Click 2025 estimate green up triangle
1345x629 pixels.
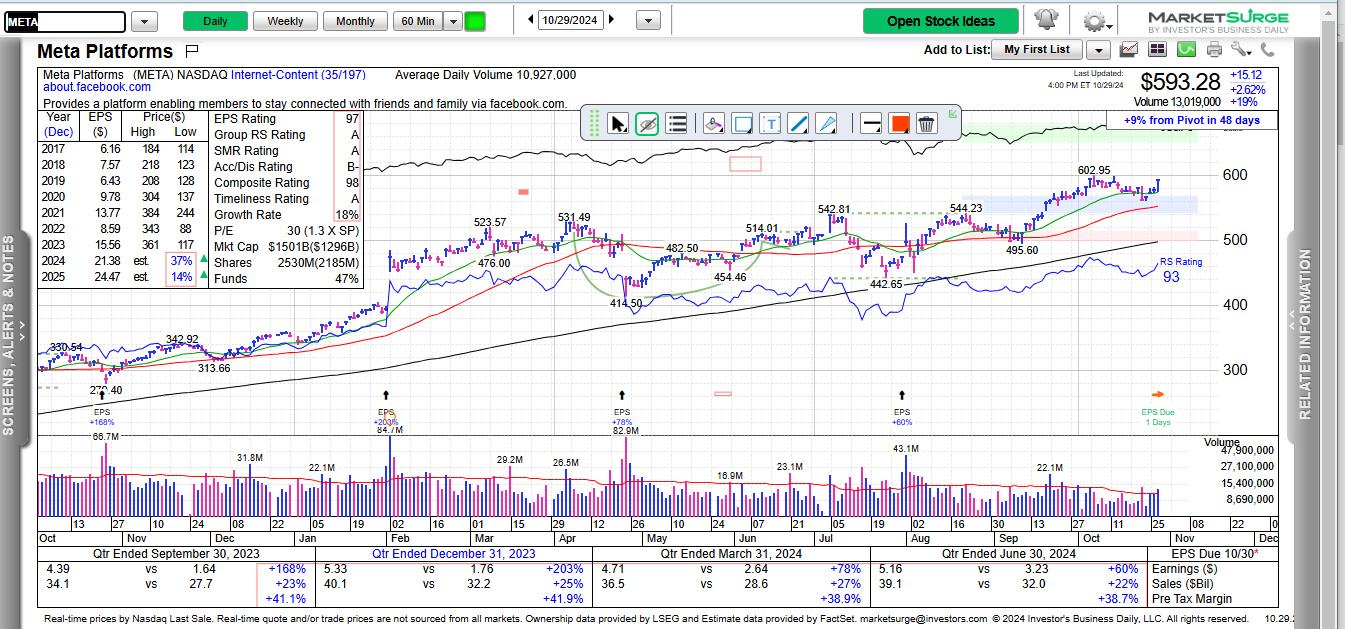(205, 276)
